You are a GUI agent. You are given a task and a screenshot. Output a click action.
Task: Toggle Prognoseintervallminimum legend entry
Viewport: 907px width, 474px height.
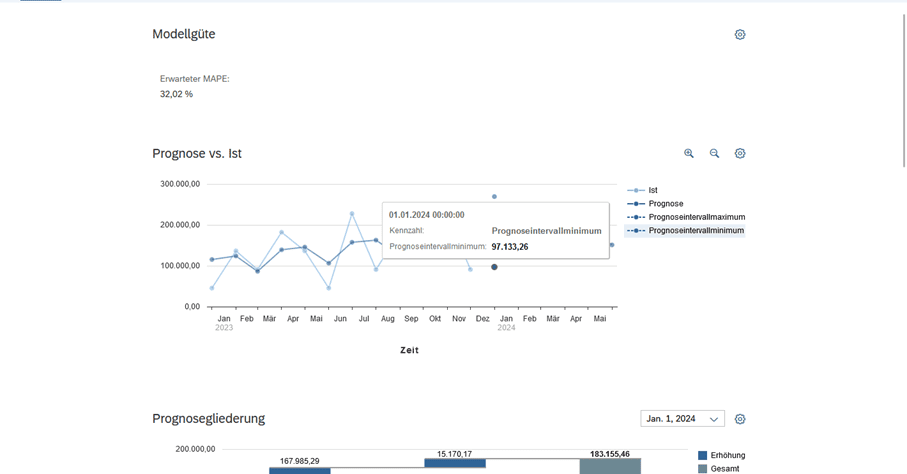[x=696, y=231]
